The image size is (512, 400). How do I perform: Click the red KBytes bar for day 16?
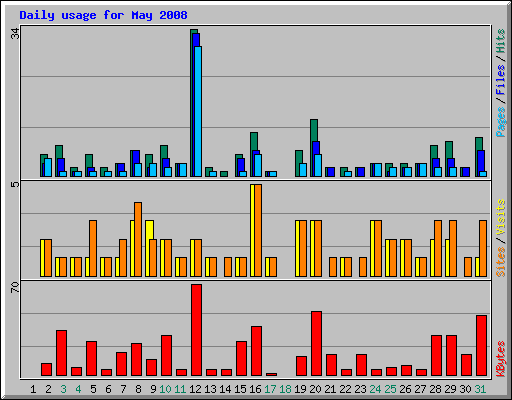coord(256,351)
